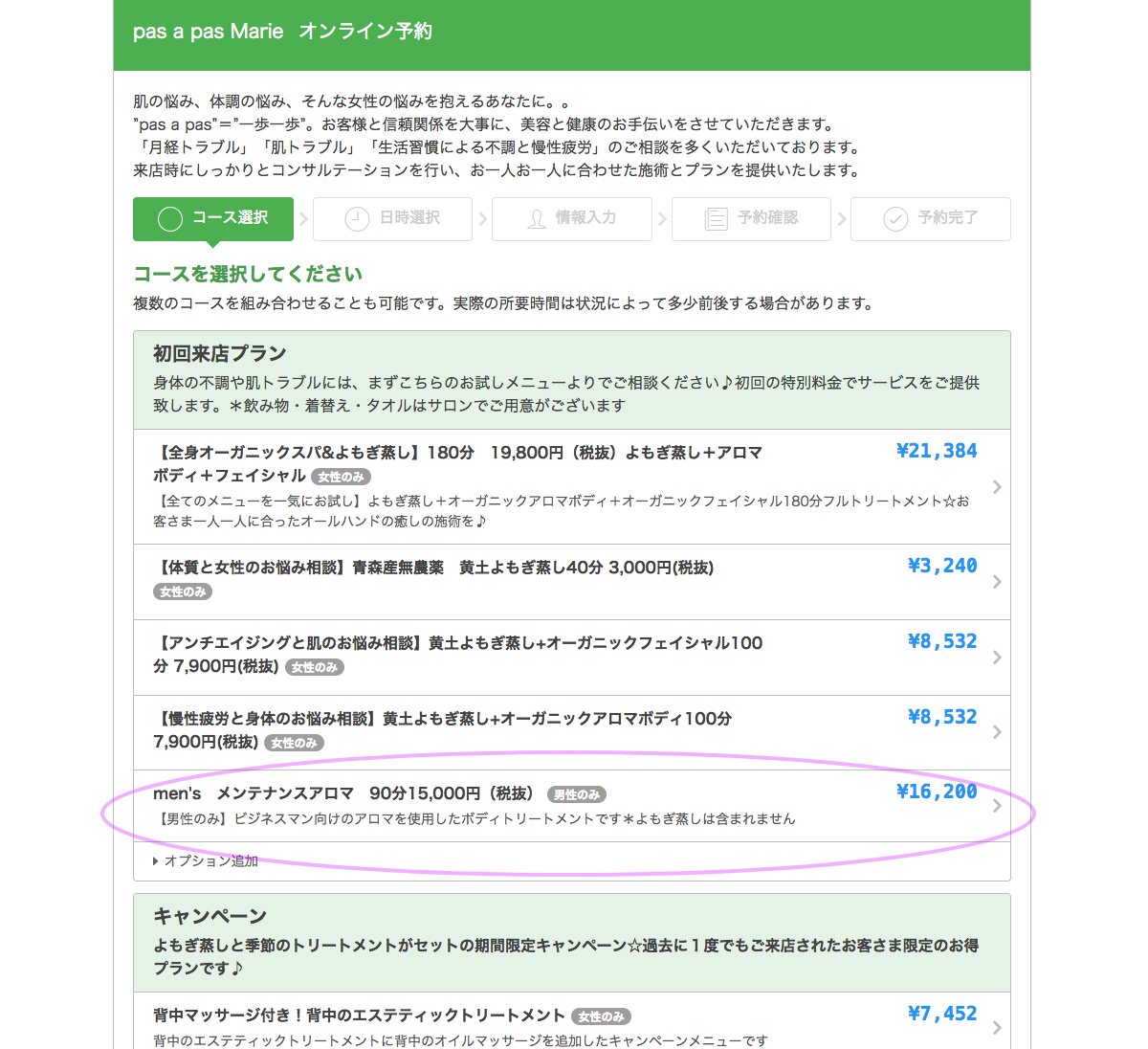Click the 男性のみ badge
Viewport: 1148px width, 1049px height.
tap(577, 794)
